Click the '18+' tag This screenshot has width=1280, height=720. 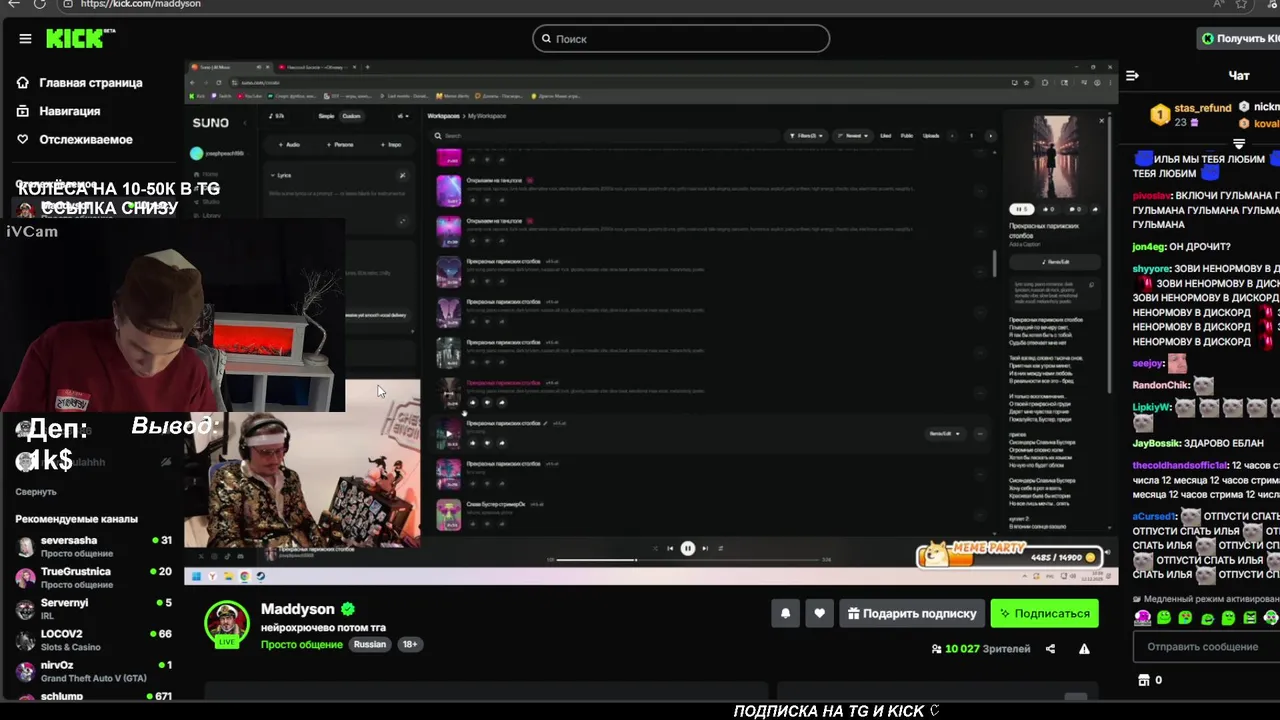coord(409,644)
